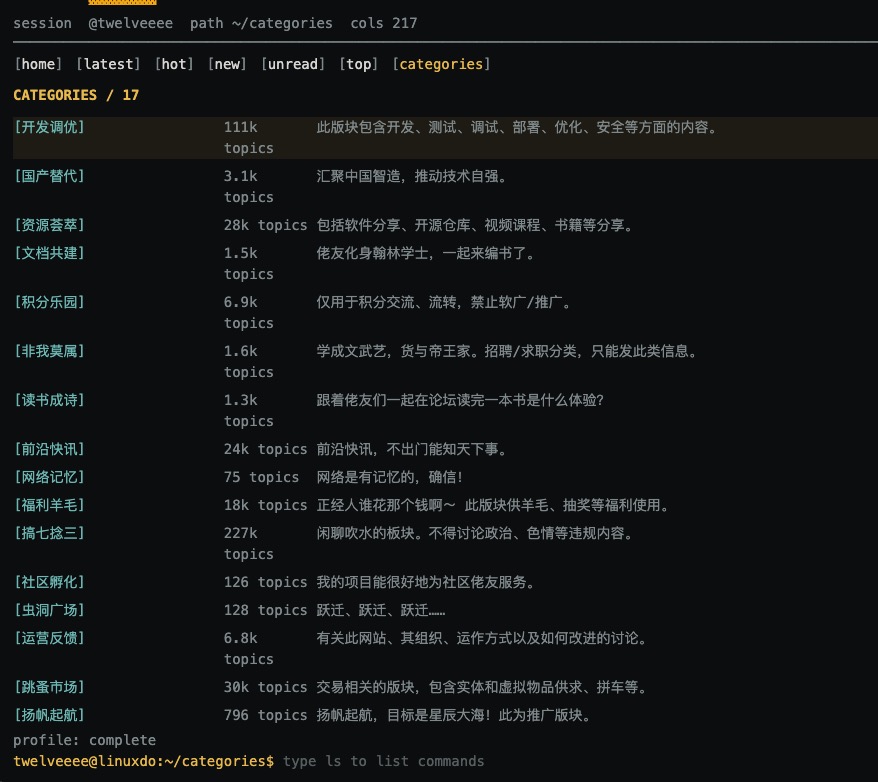Open the 国产替代 category

coord(49,176)
